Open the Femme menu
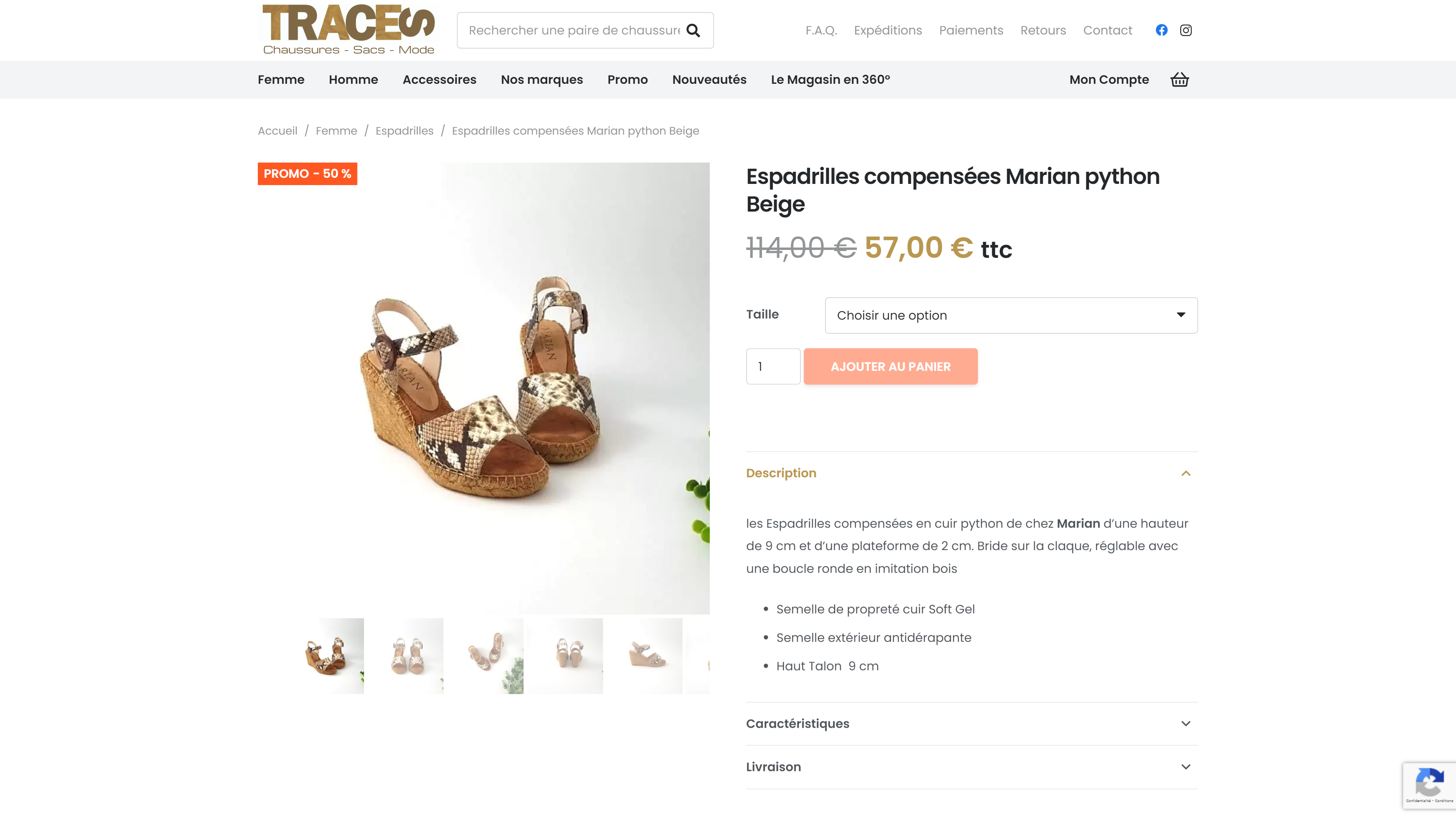The width and height of the screenshot is (1456, 819). (281, 80)
